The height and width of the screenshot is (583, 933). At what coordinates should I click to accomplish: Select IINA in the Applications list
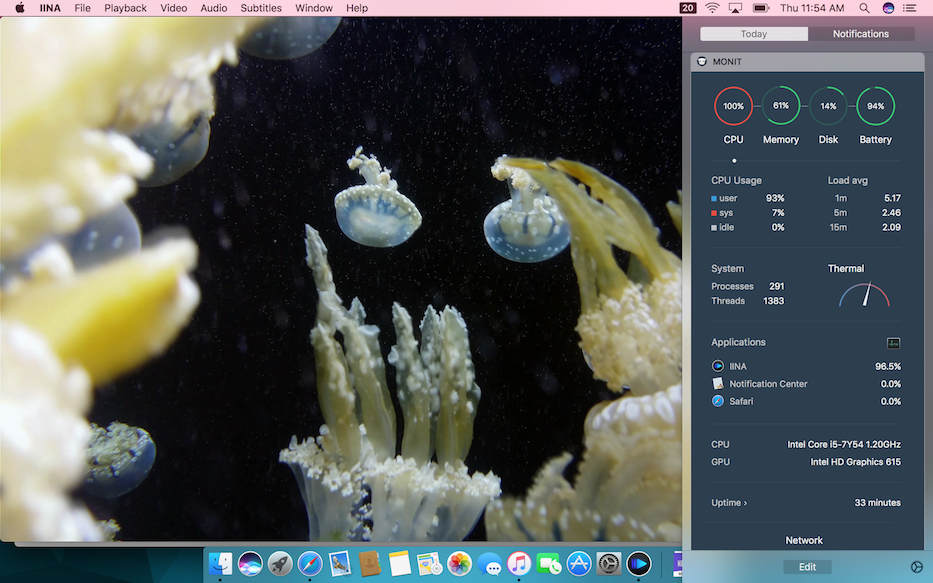[738, 367]
